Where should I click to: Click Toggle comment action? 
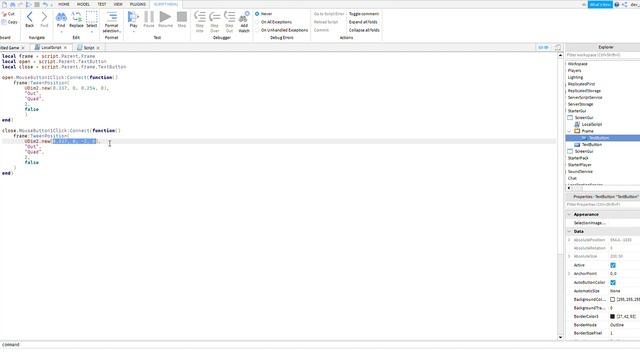(x=364, y=14)
